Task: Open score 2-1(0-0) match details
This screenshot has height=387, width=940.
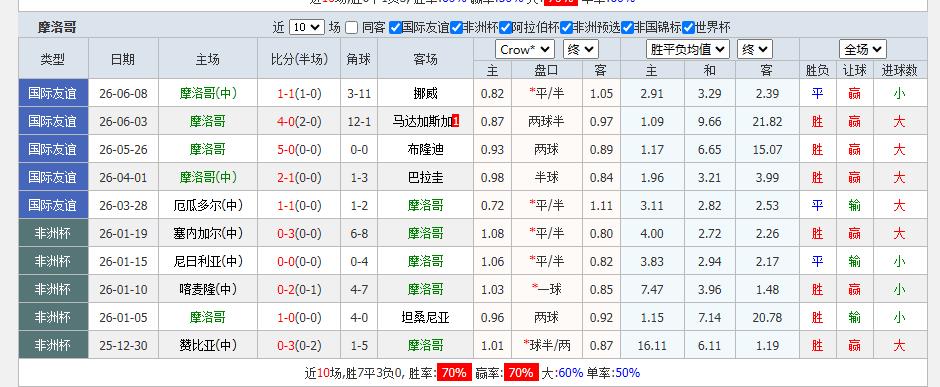Action: 299,177
